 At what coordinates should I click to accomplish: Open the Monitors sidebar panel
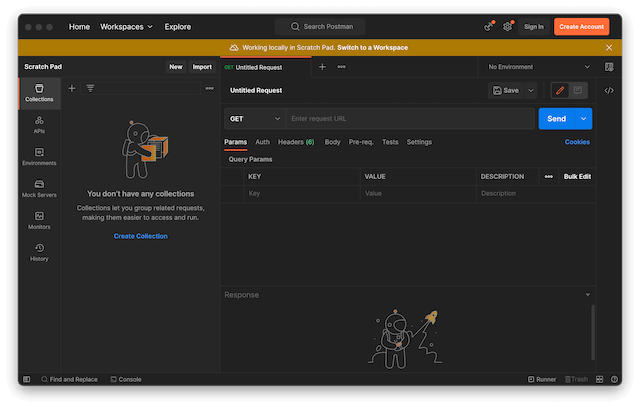[39, 220]
